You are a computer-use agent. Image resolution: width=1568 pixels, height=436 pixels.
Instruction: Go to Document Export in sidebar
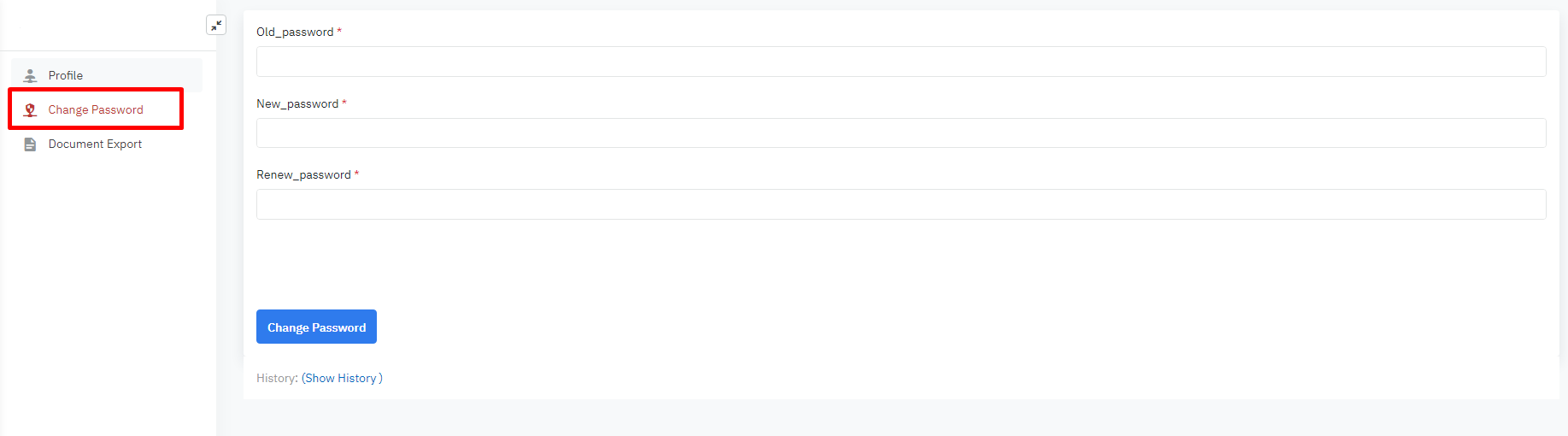click(x=95, y=144)
